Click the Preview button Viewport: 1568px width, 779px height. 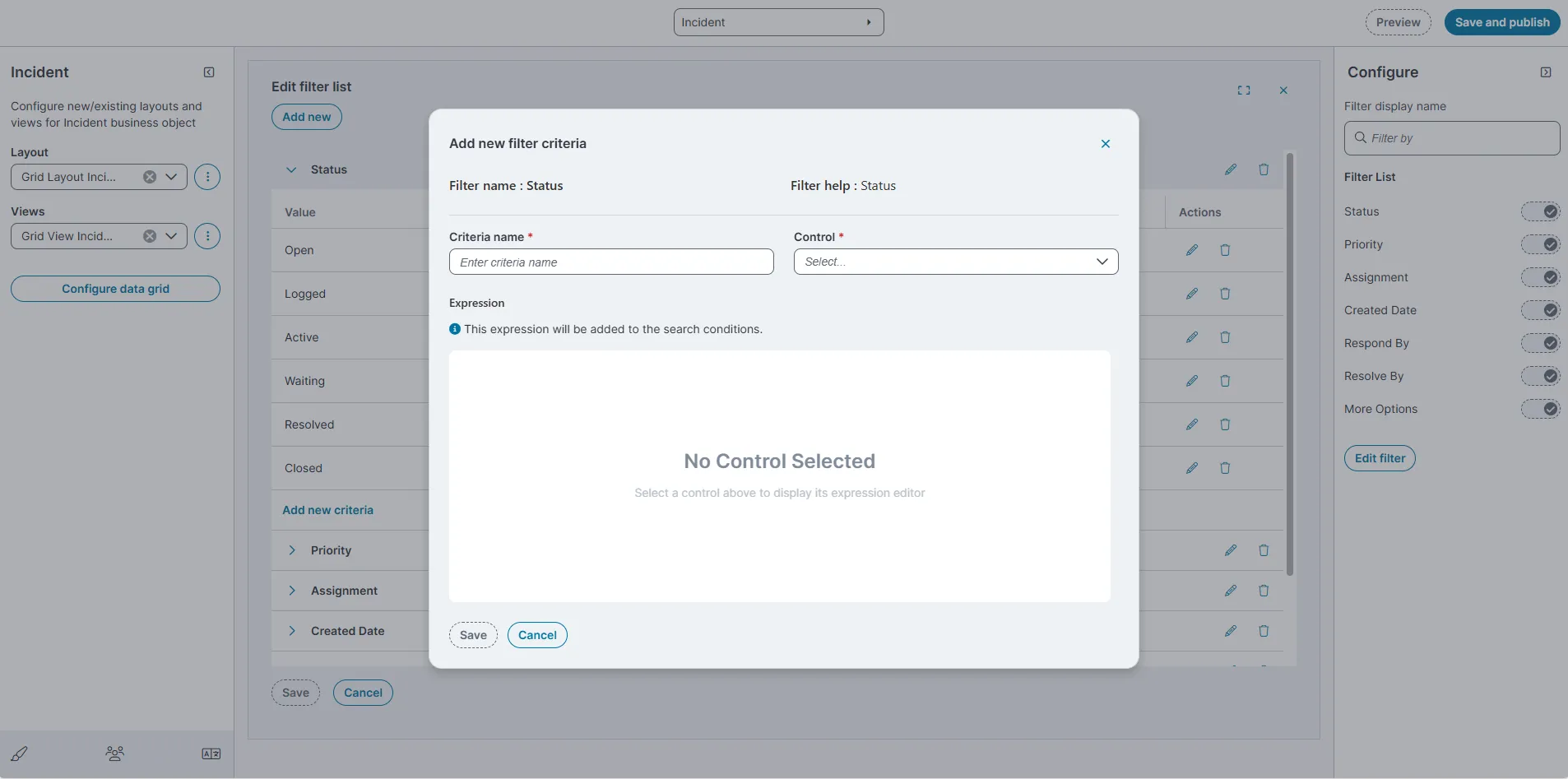[1399, 22]
